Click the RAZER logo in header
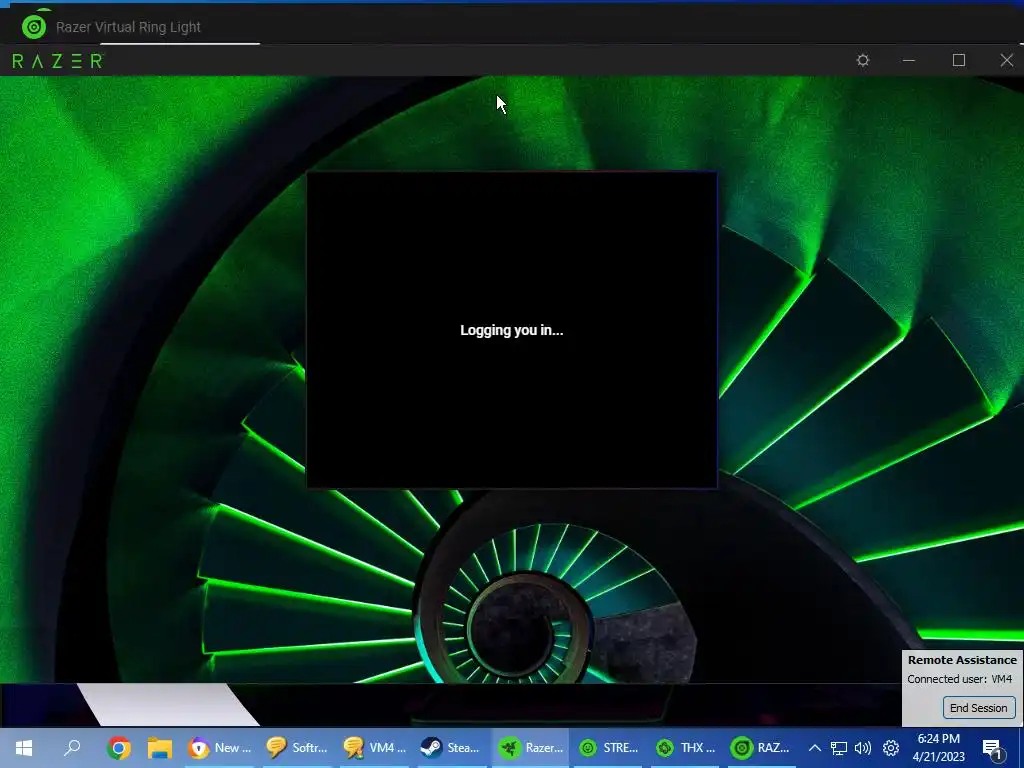Viewport: 1024px width, 768px height. (58, 61)
